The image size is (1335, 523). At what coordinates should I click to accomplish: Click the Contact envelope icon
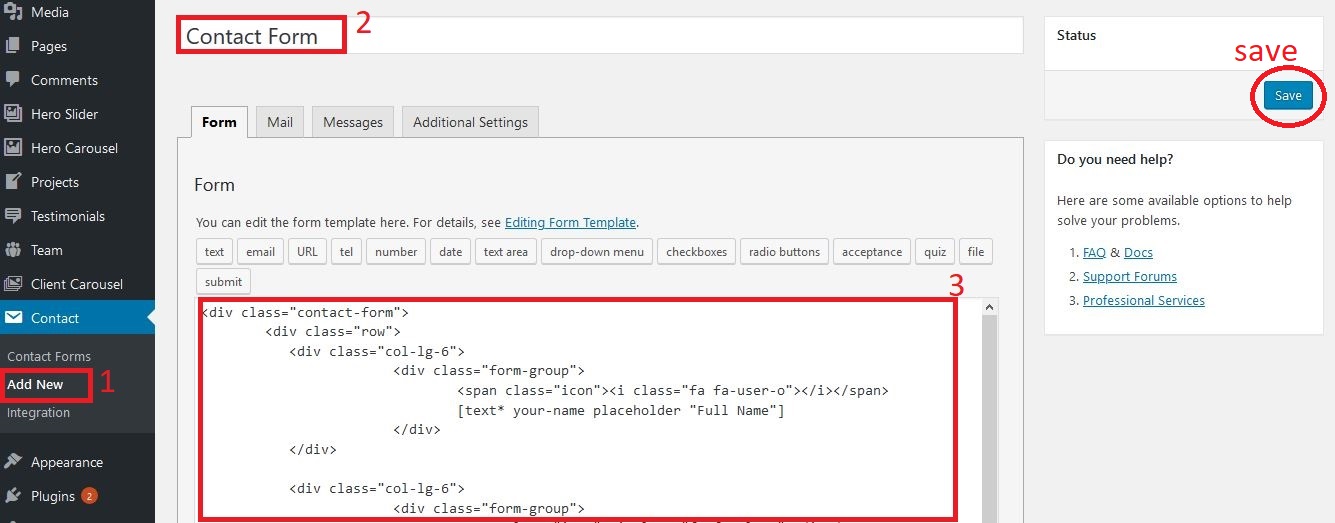(x=14, y=318)
